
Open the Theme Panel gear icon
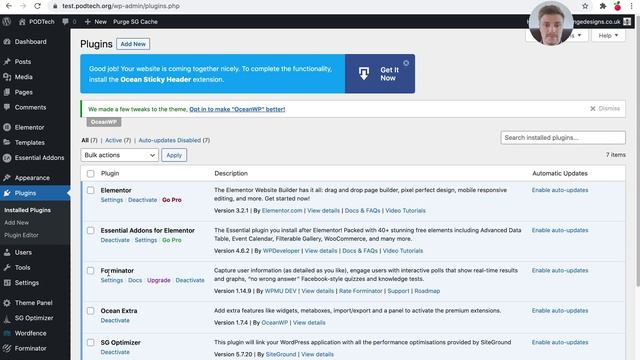[7, 303]
